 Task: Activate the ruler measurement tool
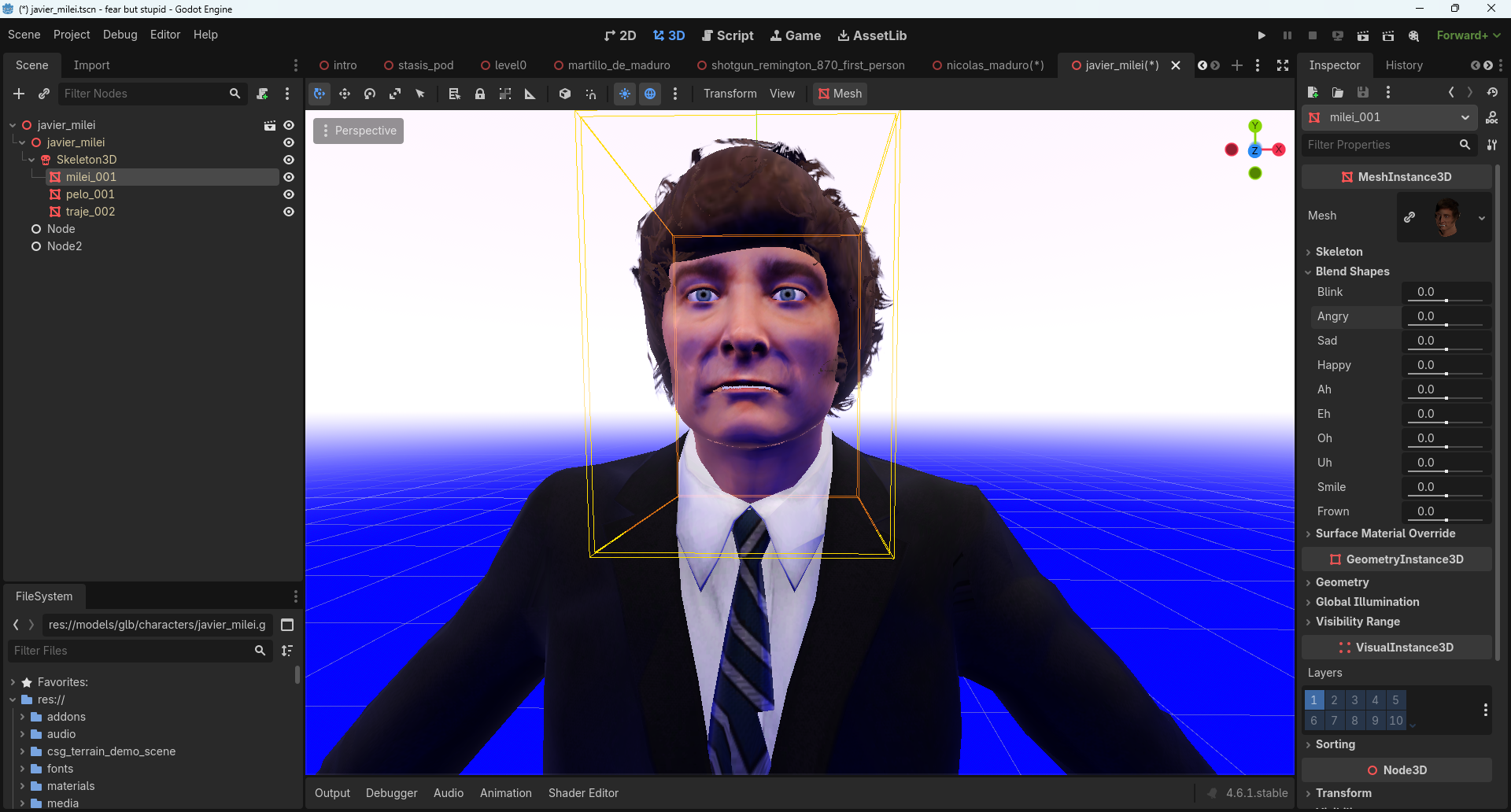pos(530,94)
